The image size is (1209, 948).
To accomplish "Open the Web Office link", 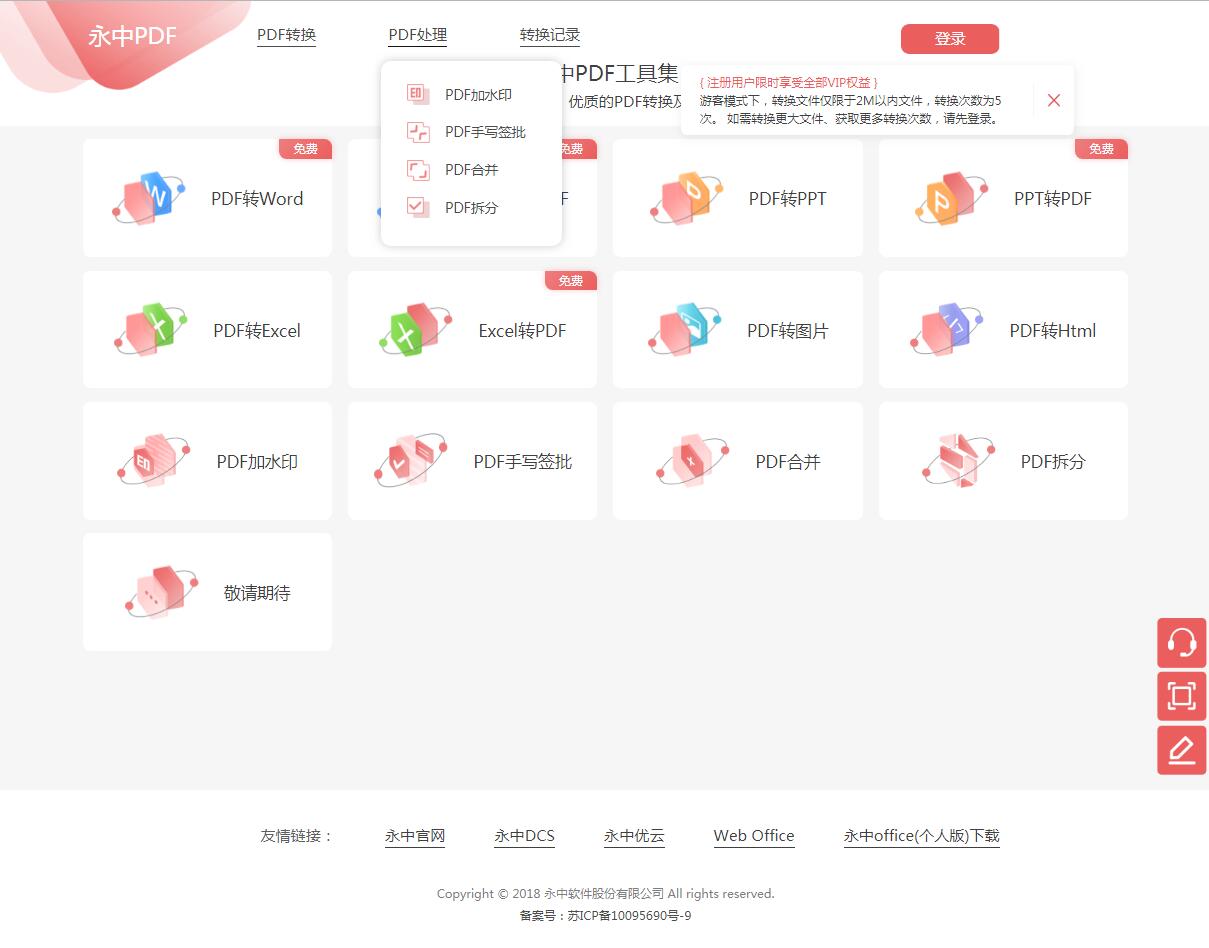I will [754, 836].
